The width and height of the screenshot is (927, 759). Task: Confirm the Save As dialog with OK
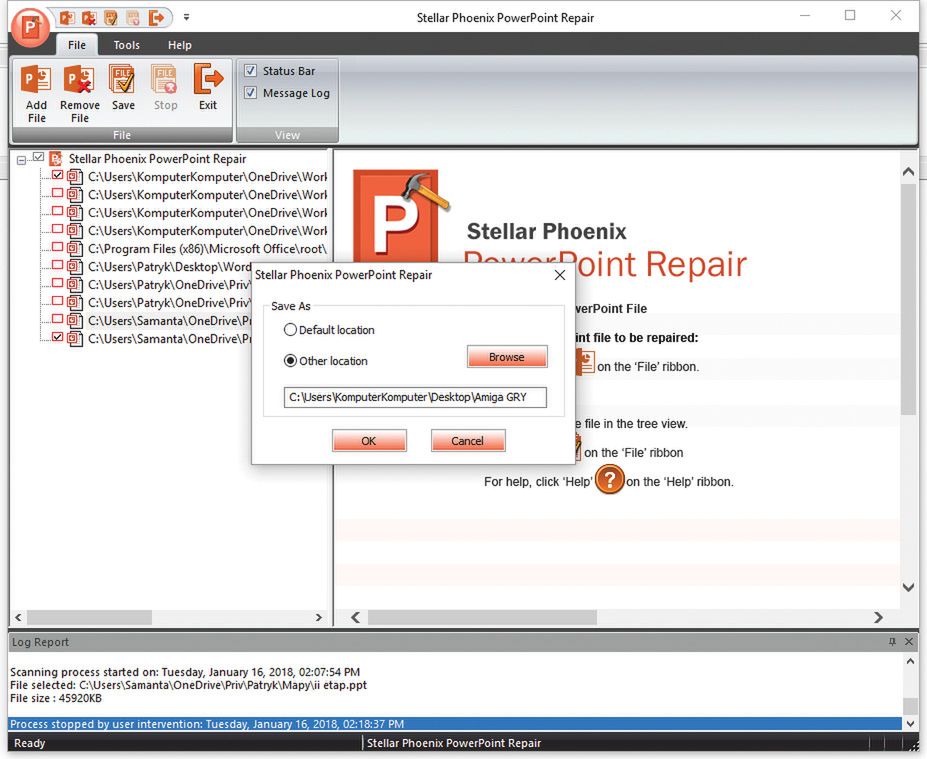[369, 441]
